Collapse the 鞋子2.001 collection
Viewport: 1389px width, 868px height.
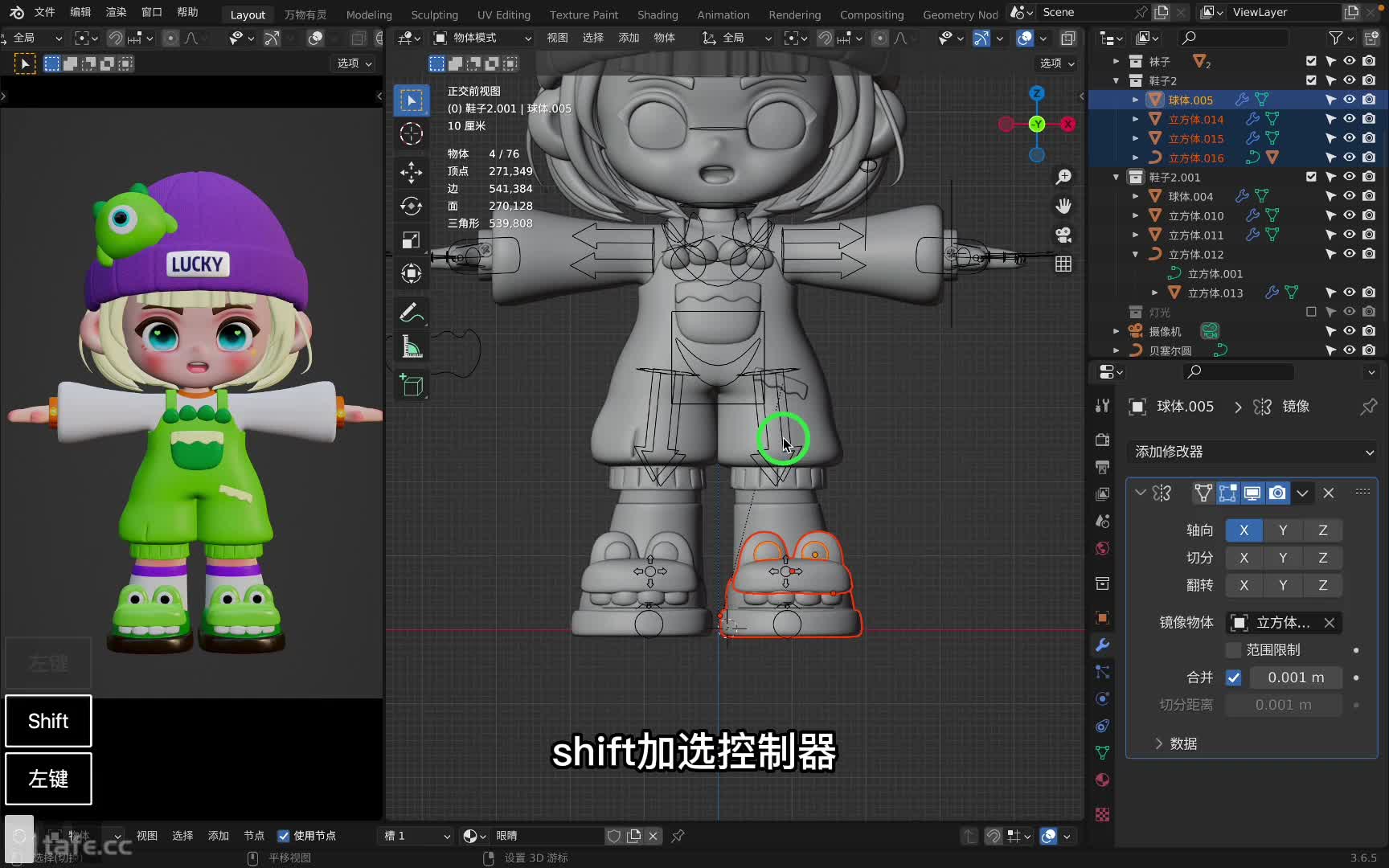(x=1116, y=177)
